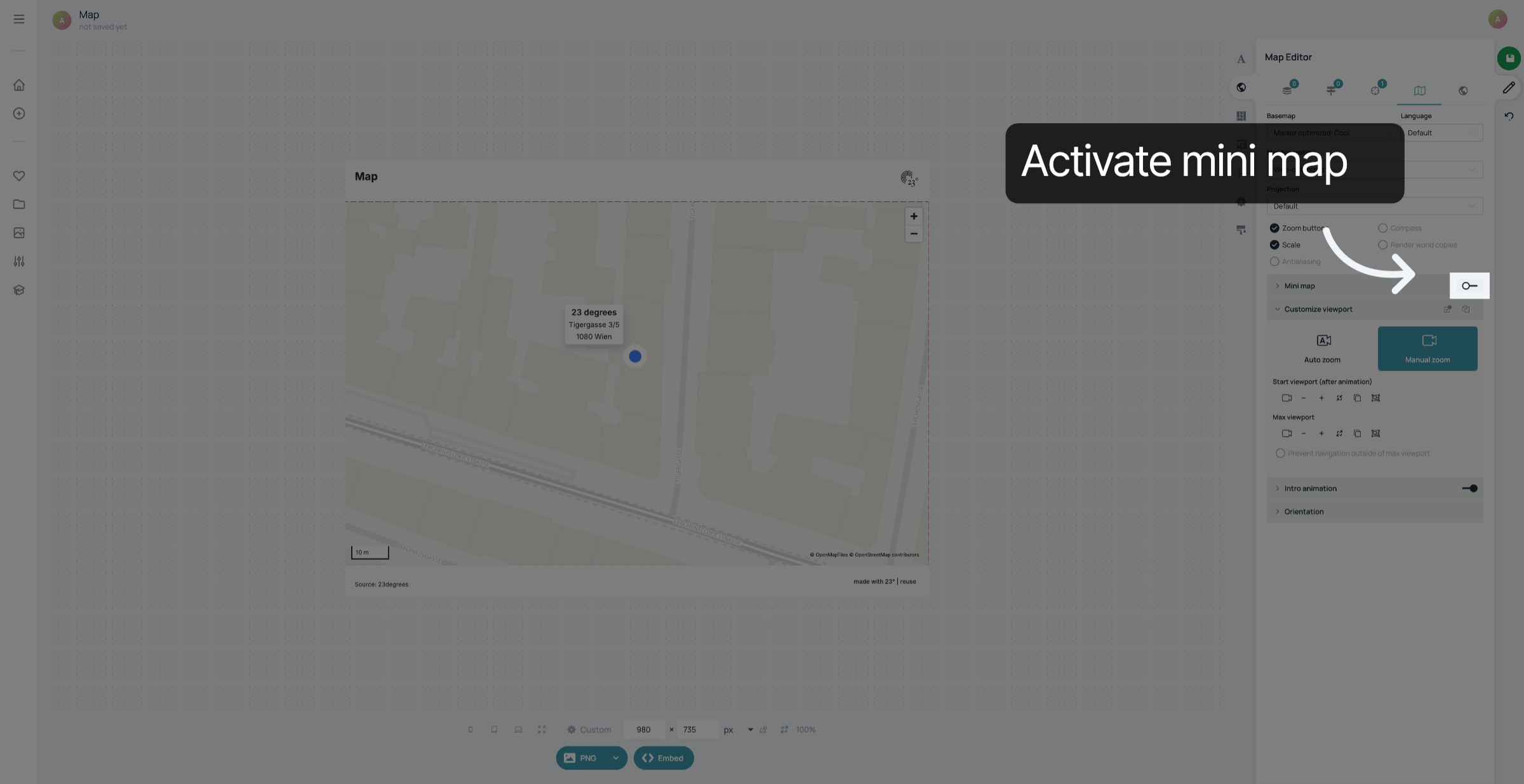This screenshot has height=784, width=1524.
Task: Uncheck the Zoom buttons checkbox
Action: point(1274,228)
